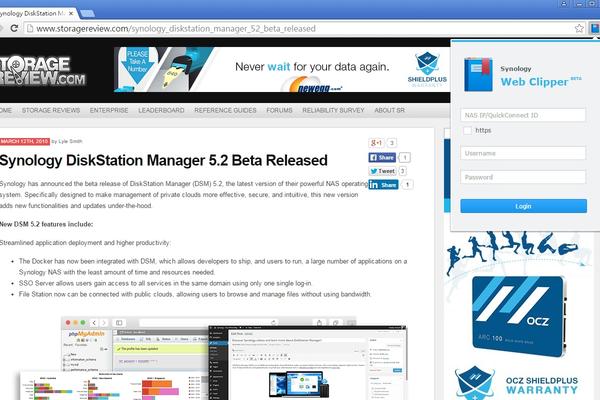Open the Synology Web Clipper extension icon
This screenshot has width=600, height=400.
coord(595,28)
